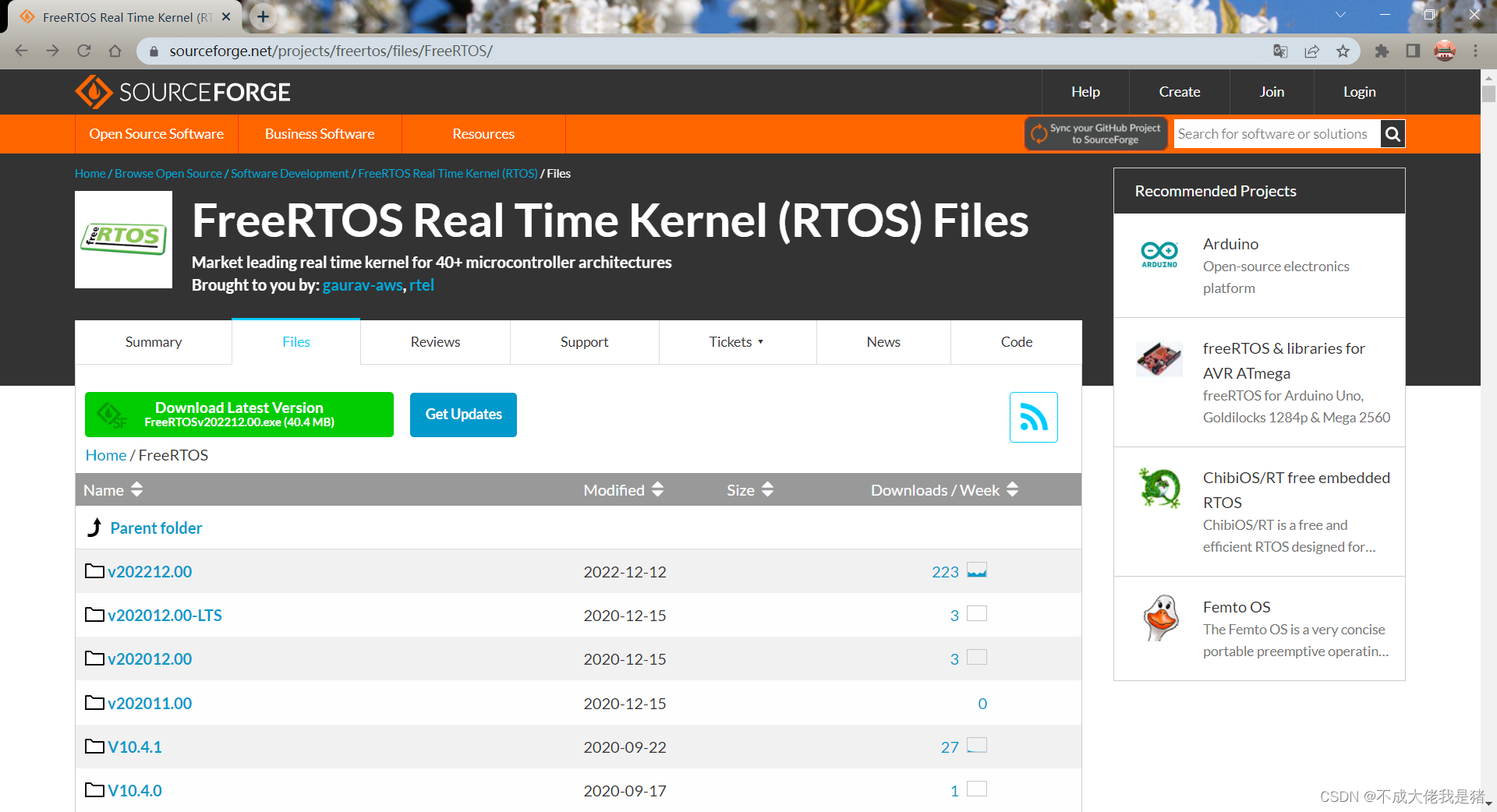Click the search magnifier button
The width and height of the screenshot is (1497, 812).
click(1393, 134)
